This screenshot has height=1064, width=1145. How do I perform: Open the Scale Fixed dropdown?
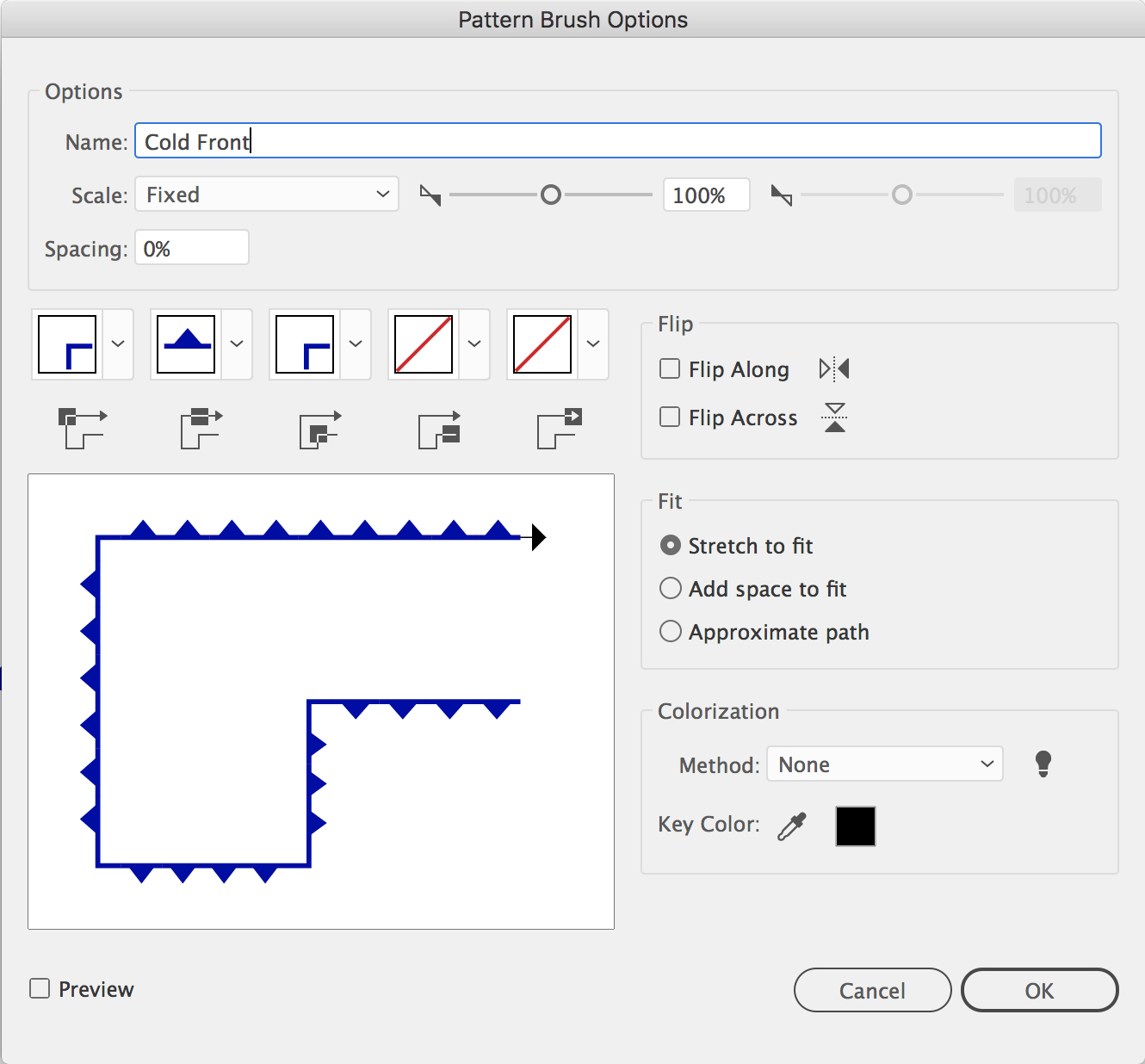click(267, 195)
